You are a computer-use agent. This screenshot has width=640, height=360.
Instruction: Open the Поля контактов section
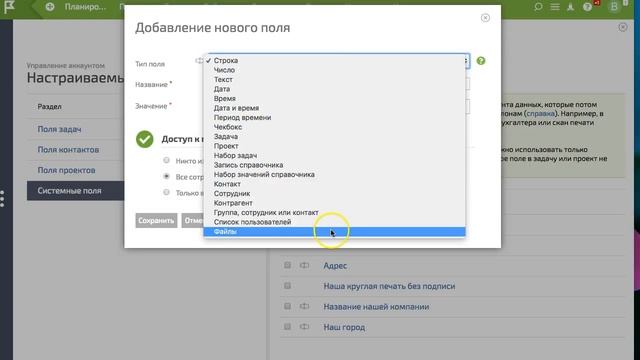tap(68, 149)
